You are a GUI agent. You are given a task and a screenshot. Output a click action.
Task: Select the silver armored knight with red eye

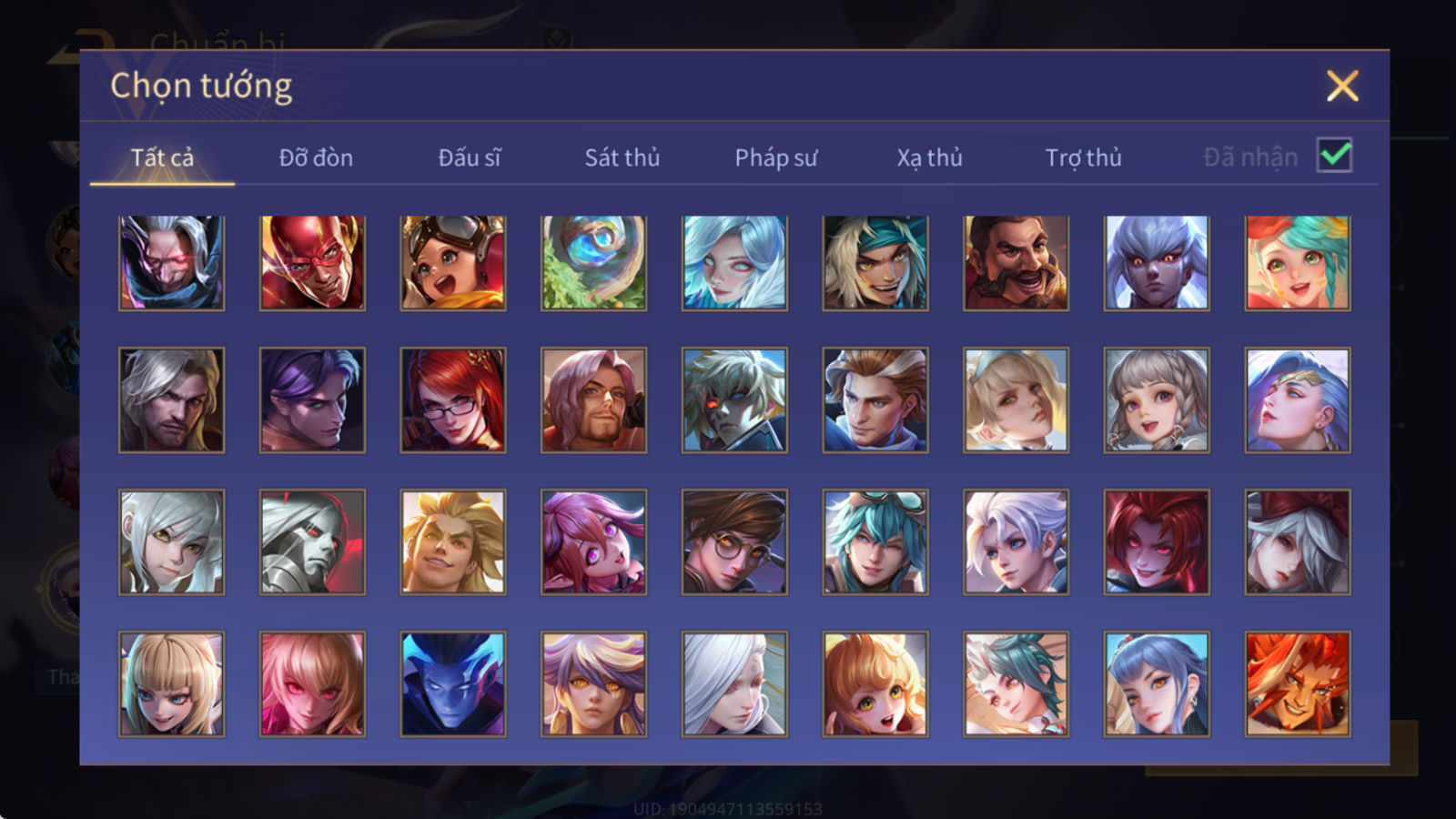(312, 542)
